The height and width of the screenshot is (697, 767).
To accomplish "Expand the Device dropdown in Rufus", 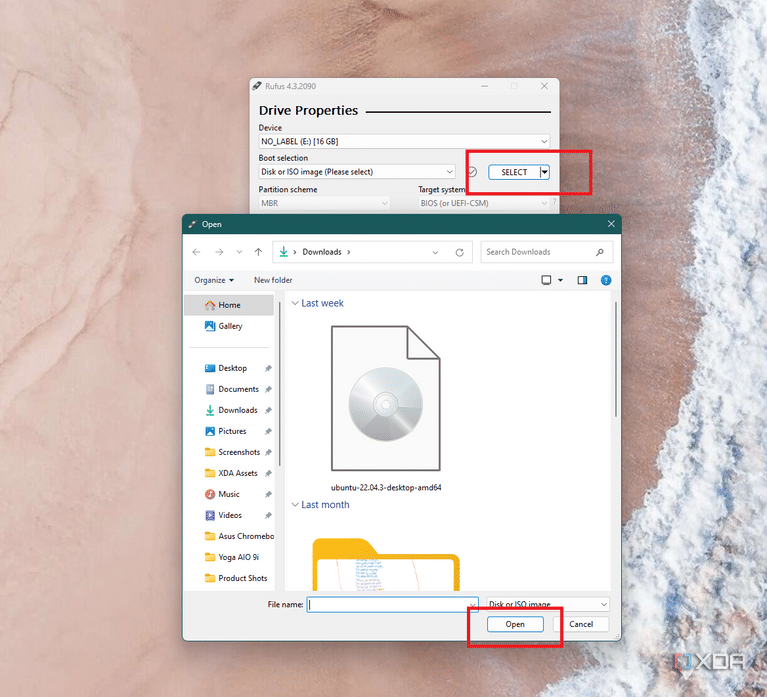I will tap(543, 142).
